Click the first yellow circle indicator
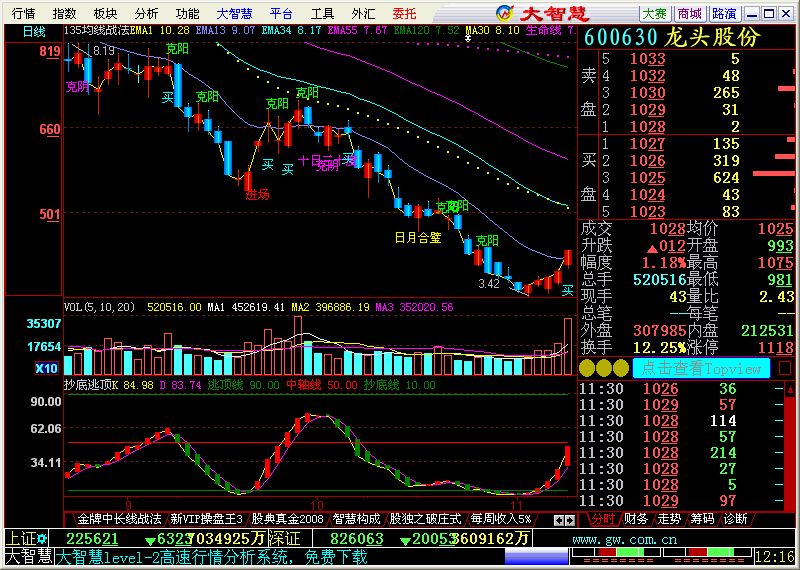Viewport: 800px width, 570px height. pos(587,368)
